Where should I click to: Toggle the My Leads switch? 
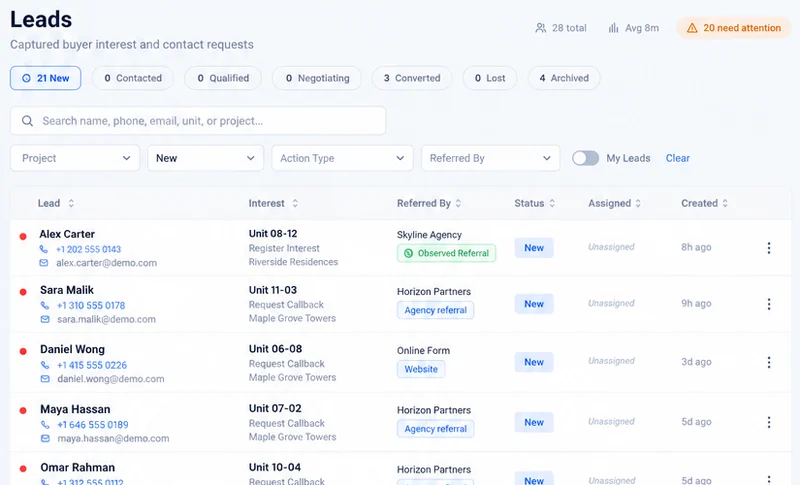585,158
